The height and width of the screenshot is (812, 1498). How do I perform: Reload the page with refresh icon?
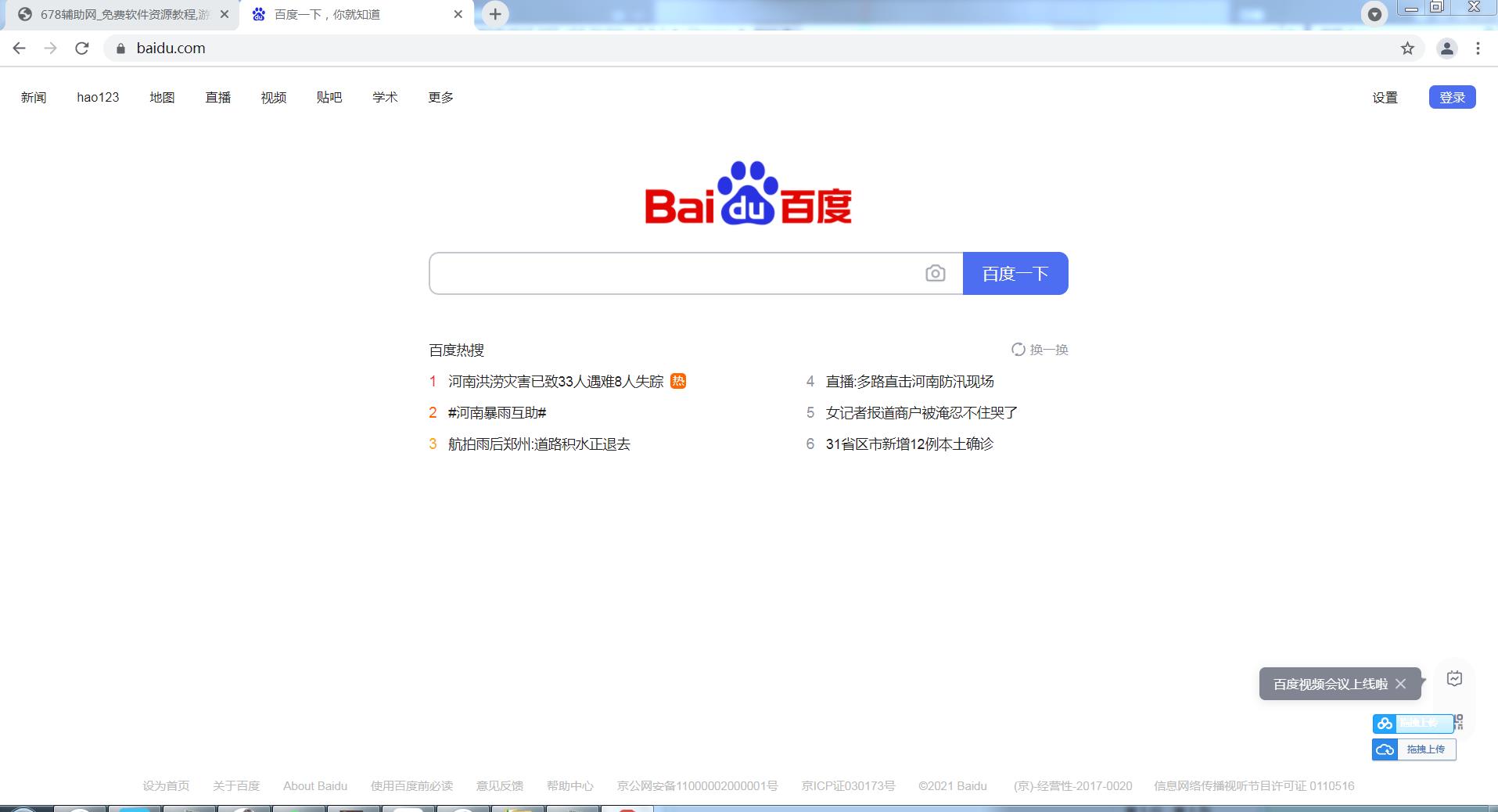pyautogui.click(x=82, y=49)
